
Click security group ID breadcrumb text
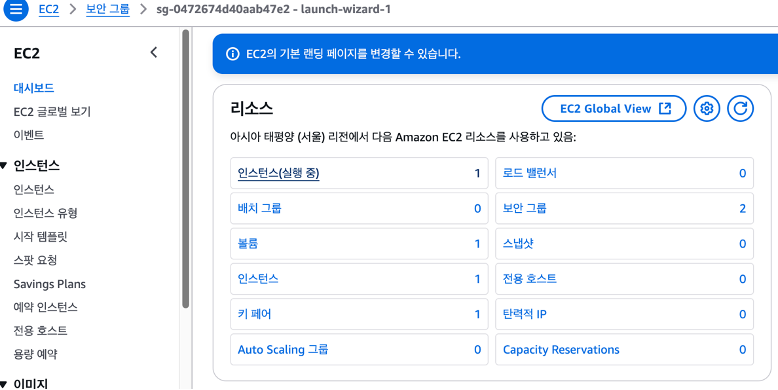(273, 9)
